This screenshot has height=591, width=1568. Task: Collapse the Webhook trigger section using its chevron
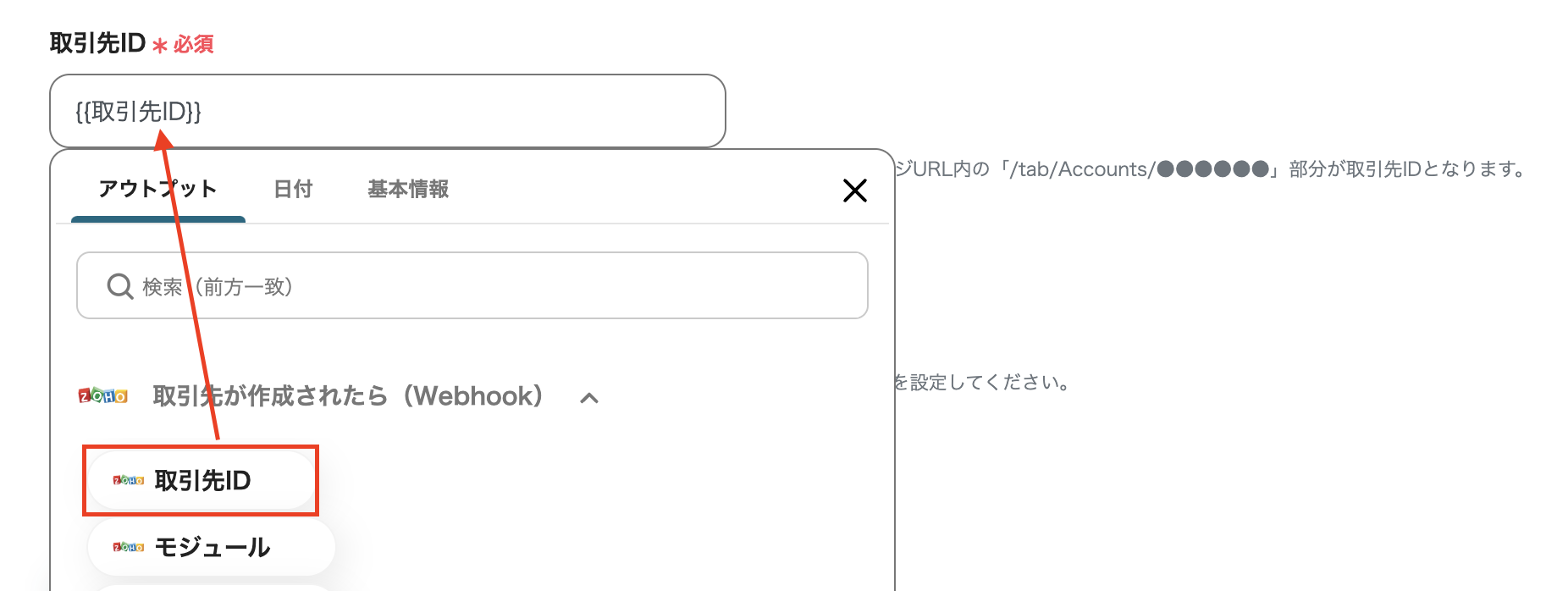(590, 397)
